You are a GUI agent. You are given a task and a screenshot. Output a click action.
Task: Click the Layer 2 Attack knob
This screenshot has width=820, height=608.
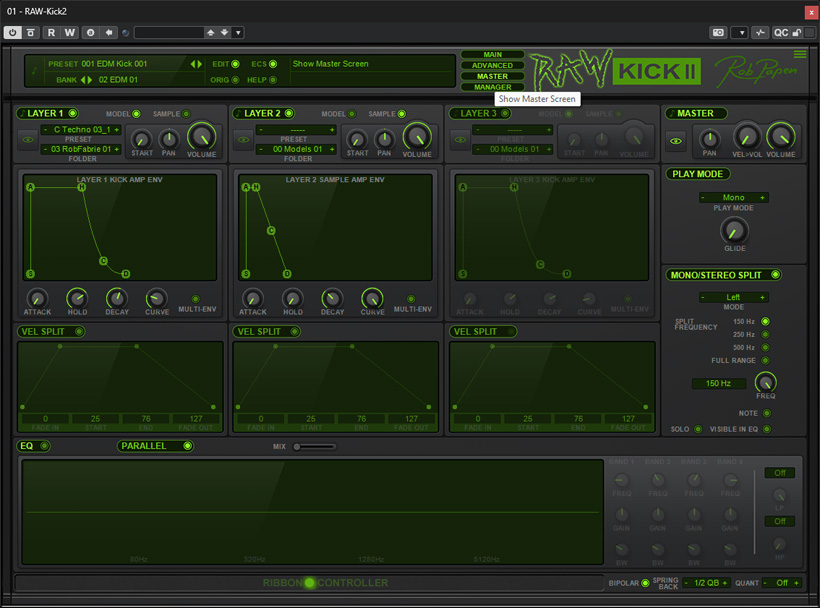click(253, 298)
